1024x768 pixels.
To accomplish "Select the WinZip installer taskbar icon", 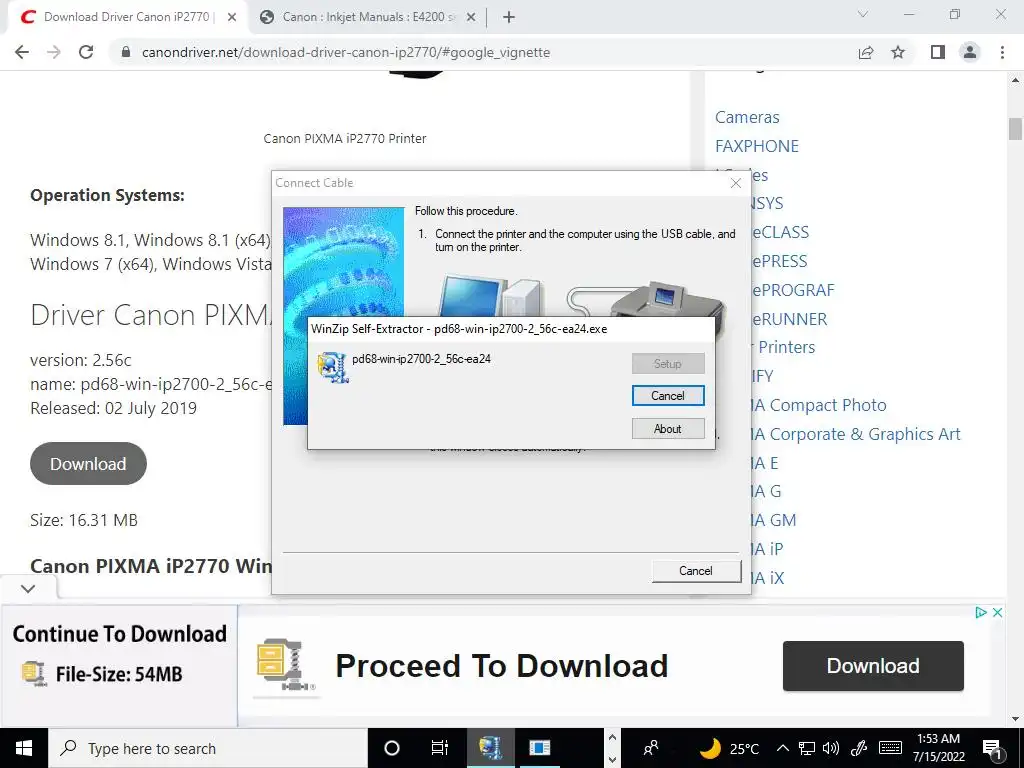I will 490,748.
